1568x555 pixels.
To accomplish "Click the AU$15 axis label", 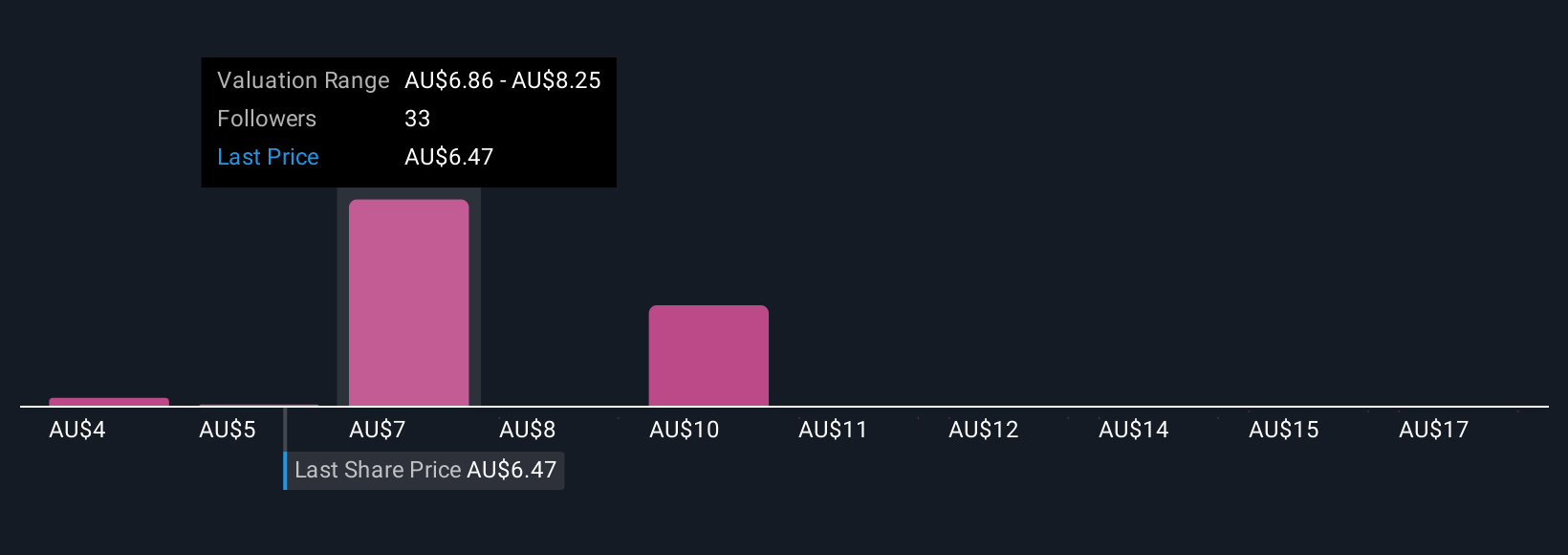I will 1284,430.
